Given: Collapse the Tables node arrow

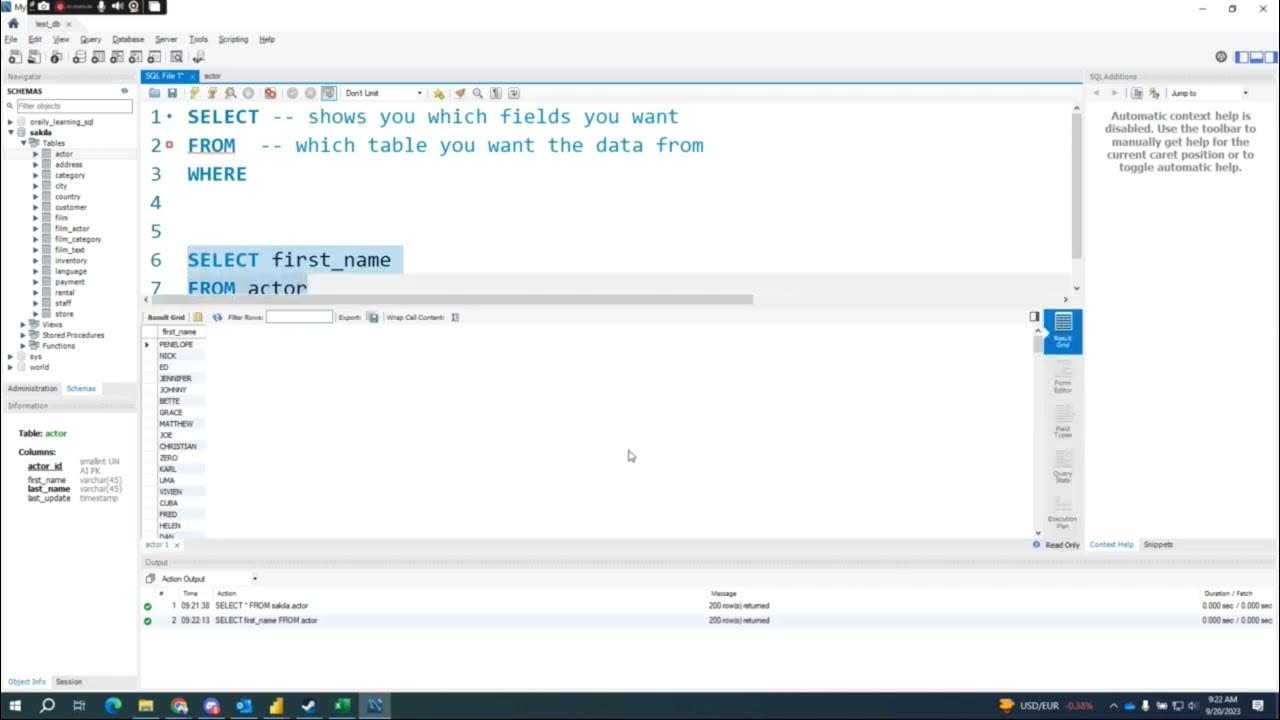Looking at the screenshot, I should [x=24, y=143].
